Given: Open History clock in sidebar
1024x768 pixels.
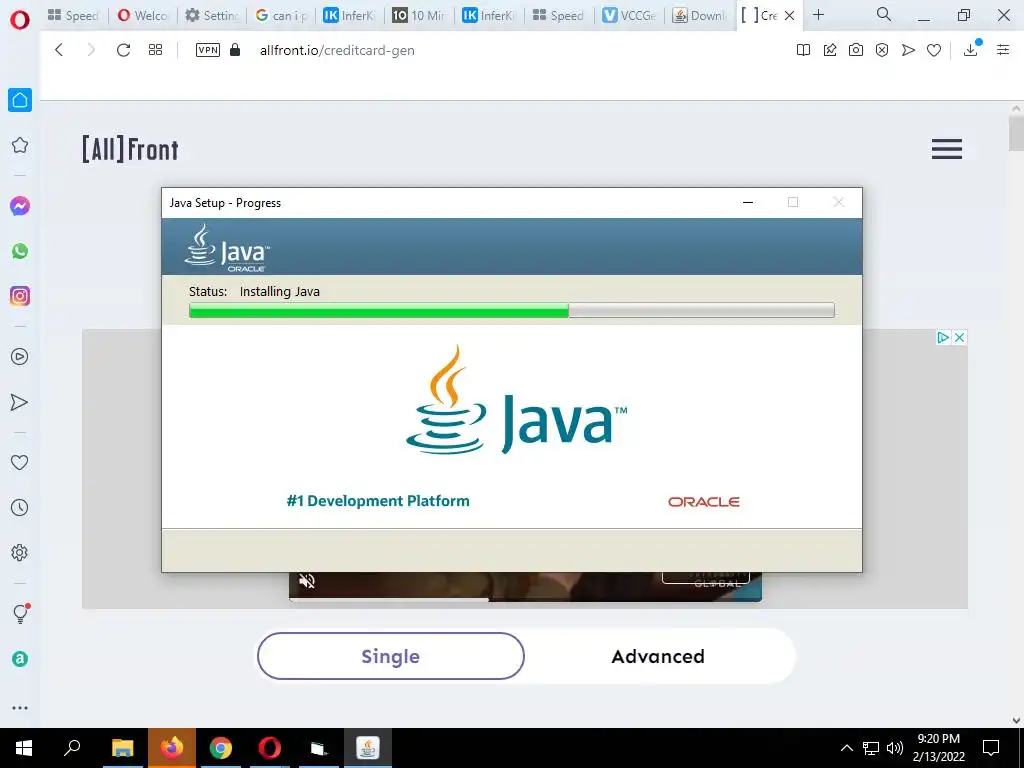Looking at the screenshot, I should point(20,507).
